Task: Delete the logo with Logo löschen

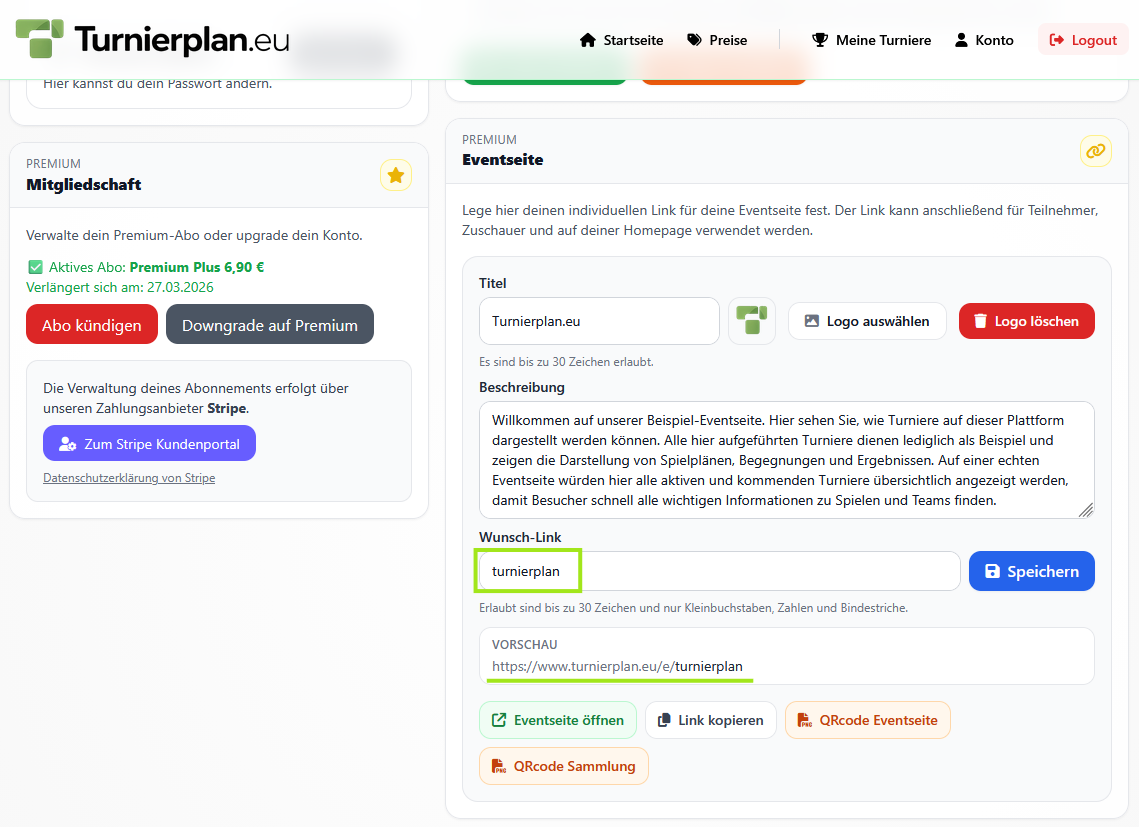Action: [x=1026, y=320]
